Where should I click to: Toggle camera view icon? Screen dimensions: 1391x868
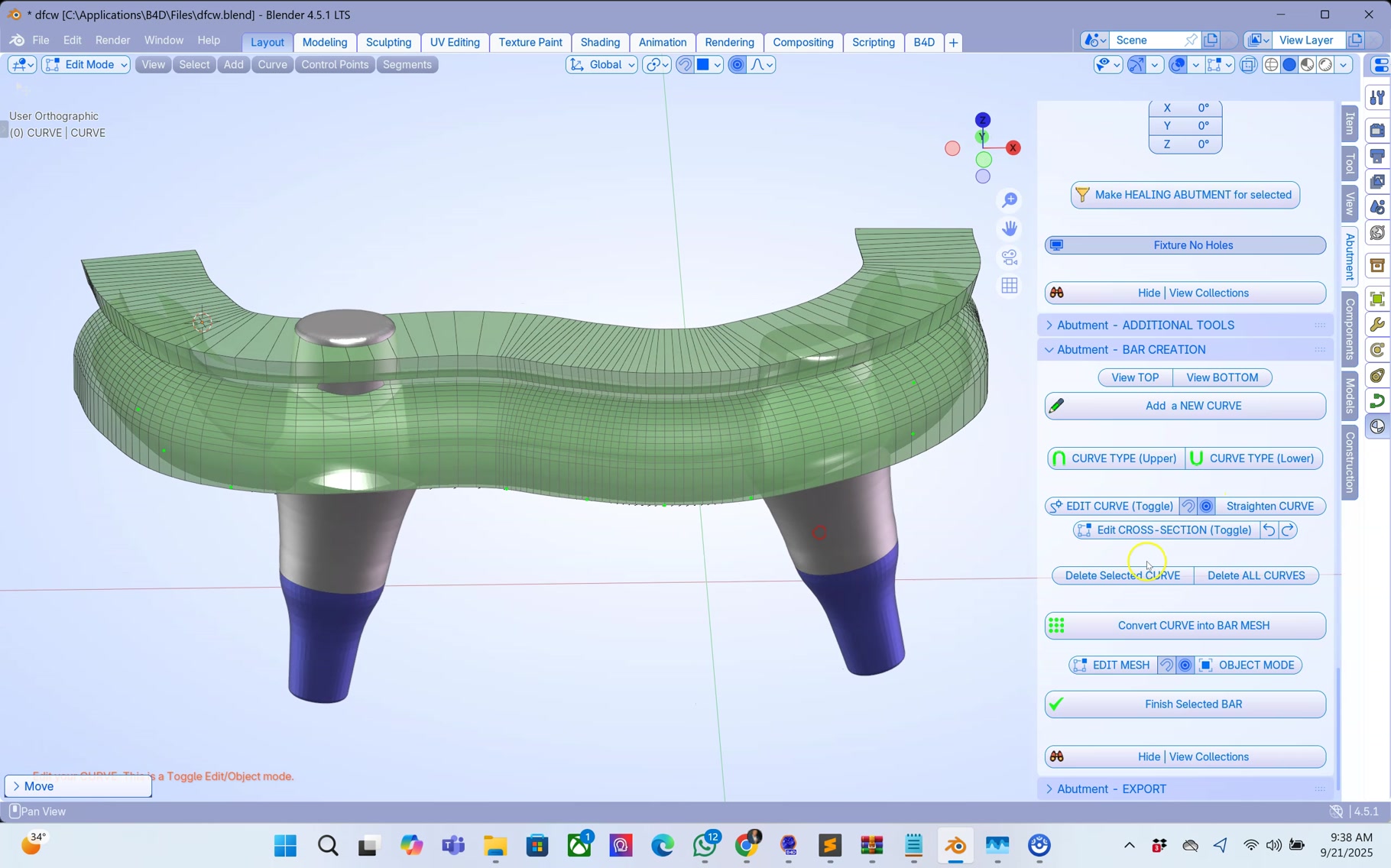point(1010,257)
